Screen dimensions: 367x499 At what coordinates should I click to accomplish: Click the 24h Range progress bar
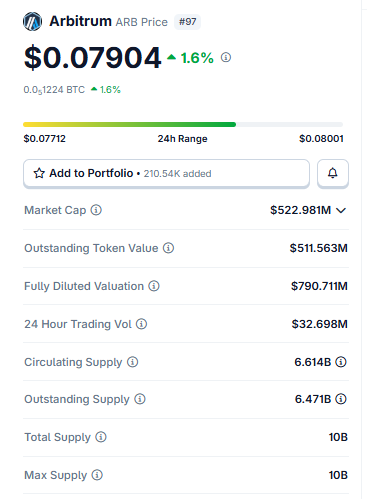183,124
